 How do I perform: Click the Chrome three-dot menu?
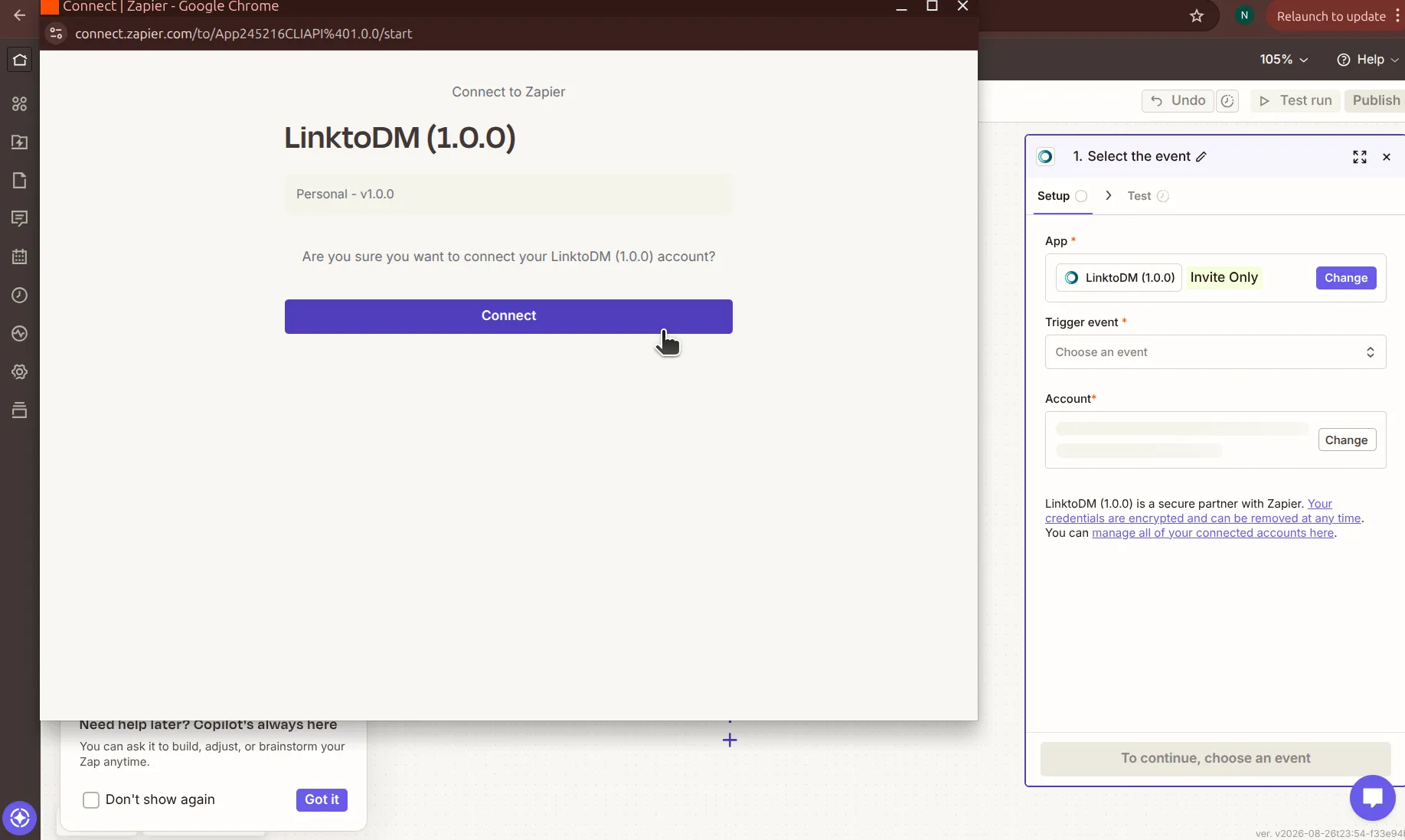point(1397,16)
